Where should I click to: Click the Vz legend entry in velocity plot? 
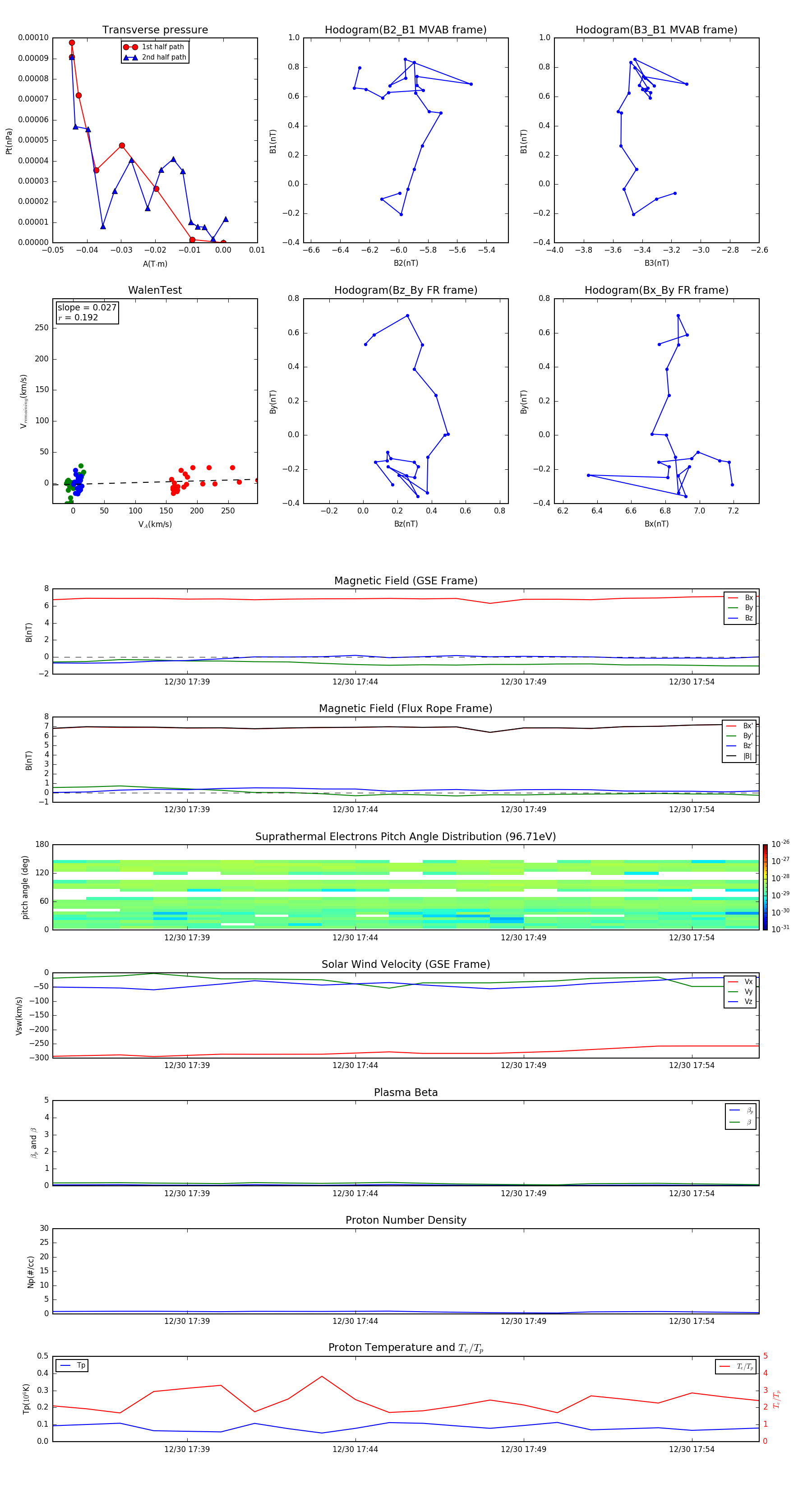[x=740, y=1002]
